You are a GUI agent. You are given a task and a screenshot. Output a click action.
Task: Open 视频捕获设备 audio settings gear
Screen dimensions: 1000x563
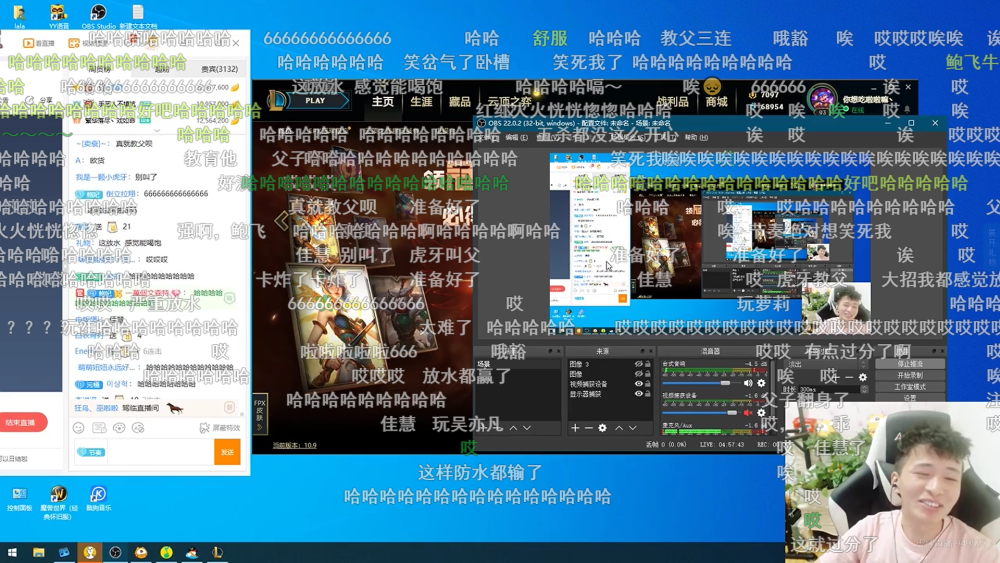tap(761, 413)
